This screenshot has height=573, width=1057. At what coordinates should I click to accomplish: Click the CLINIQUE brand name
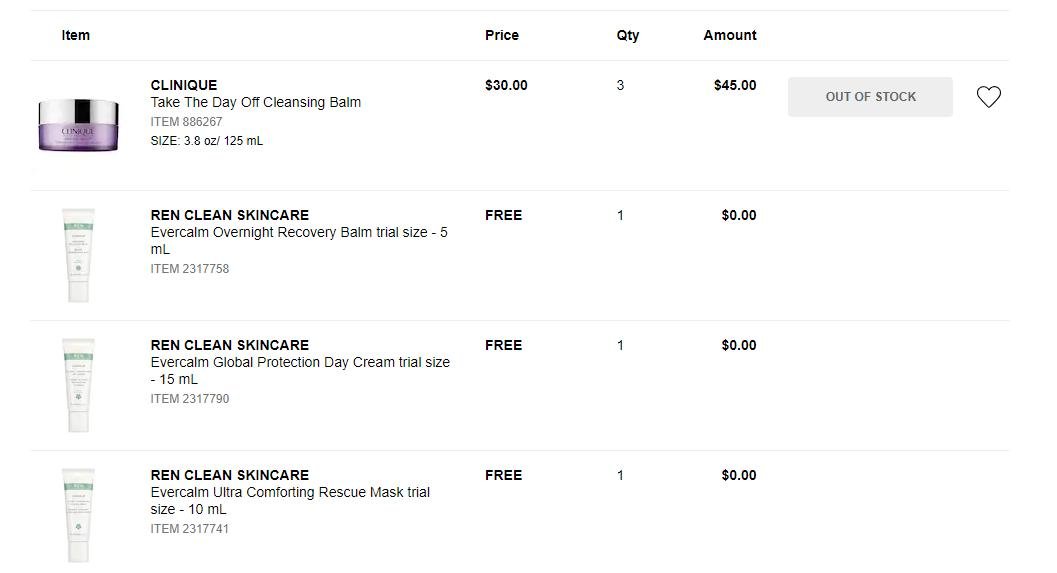[184, 85]
